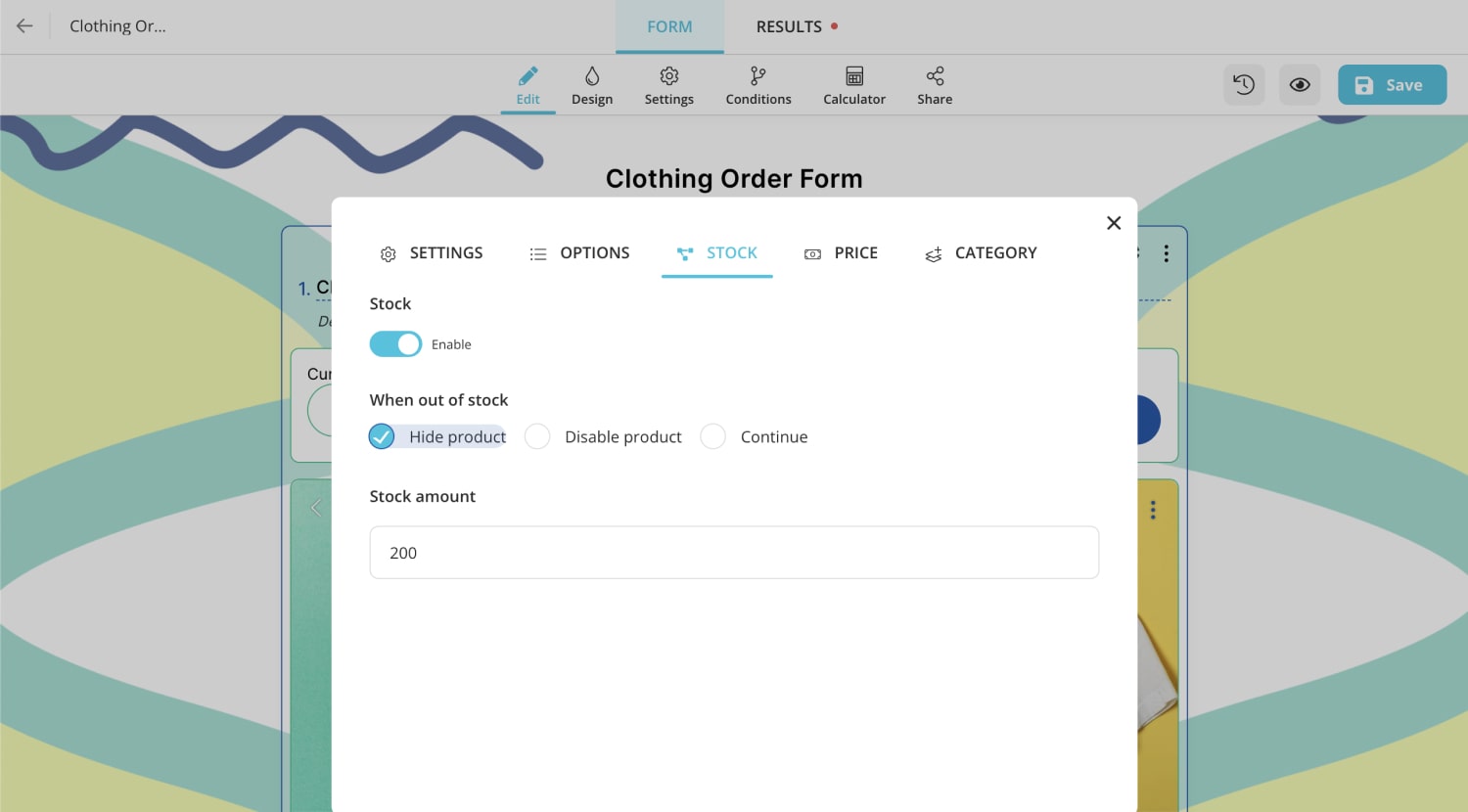This screenshot has height=812, width=1468.
Task: Disable the stock Enable toggle
Action: click(x=395, y=343)
